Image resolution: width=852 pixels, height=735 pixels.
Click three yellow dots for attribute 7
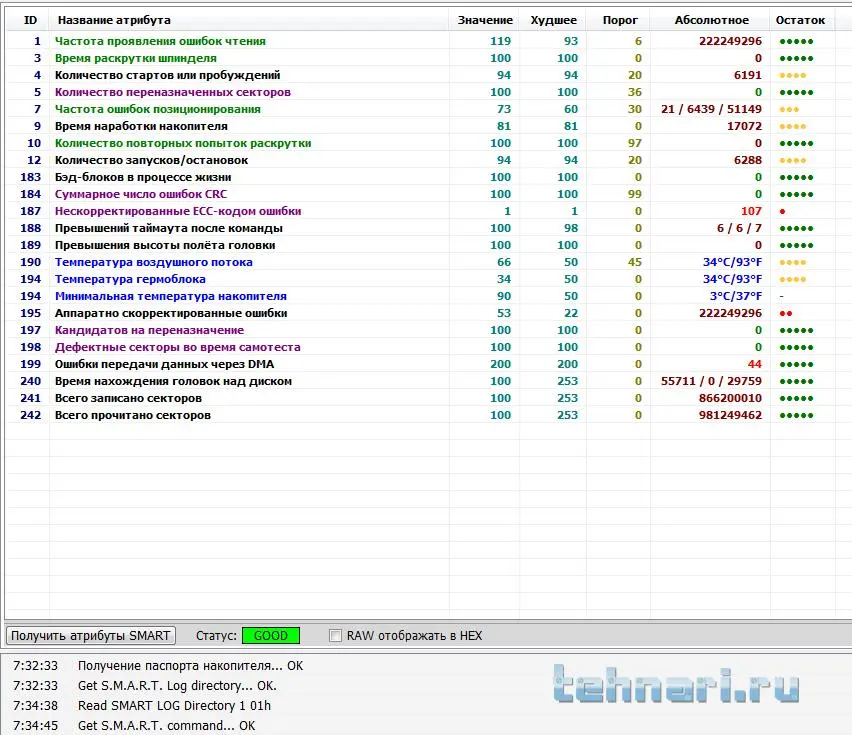789,110
